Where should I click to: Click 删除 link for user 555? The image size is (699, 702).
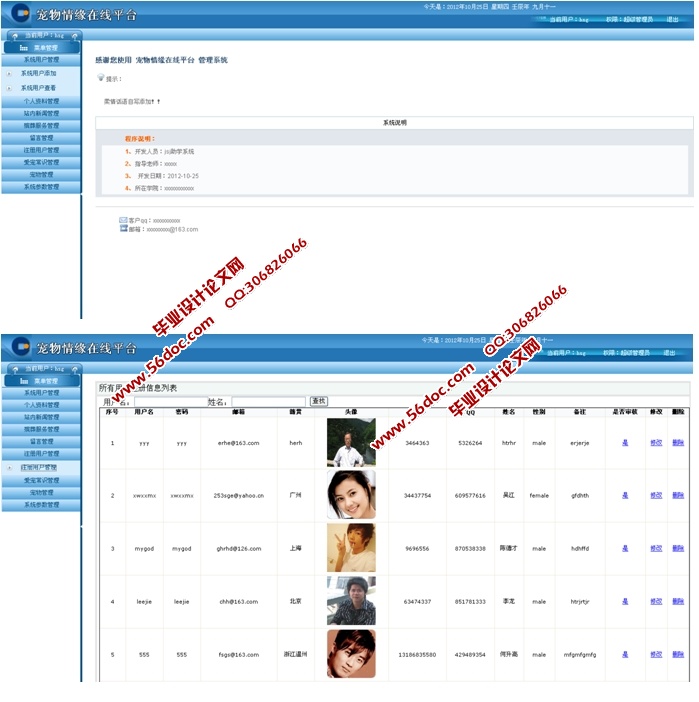(678, 655)
